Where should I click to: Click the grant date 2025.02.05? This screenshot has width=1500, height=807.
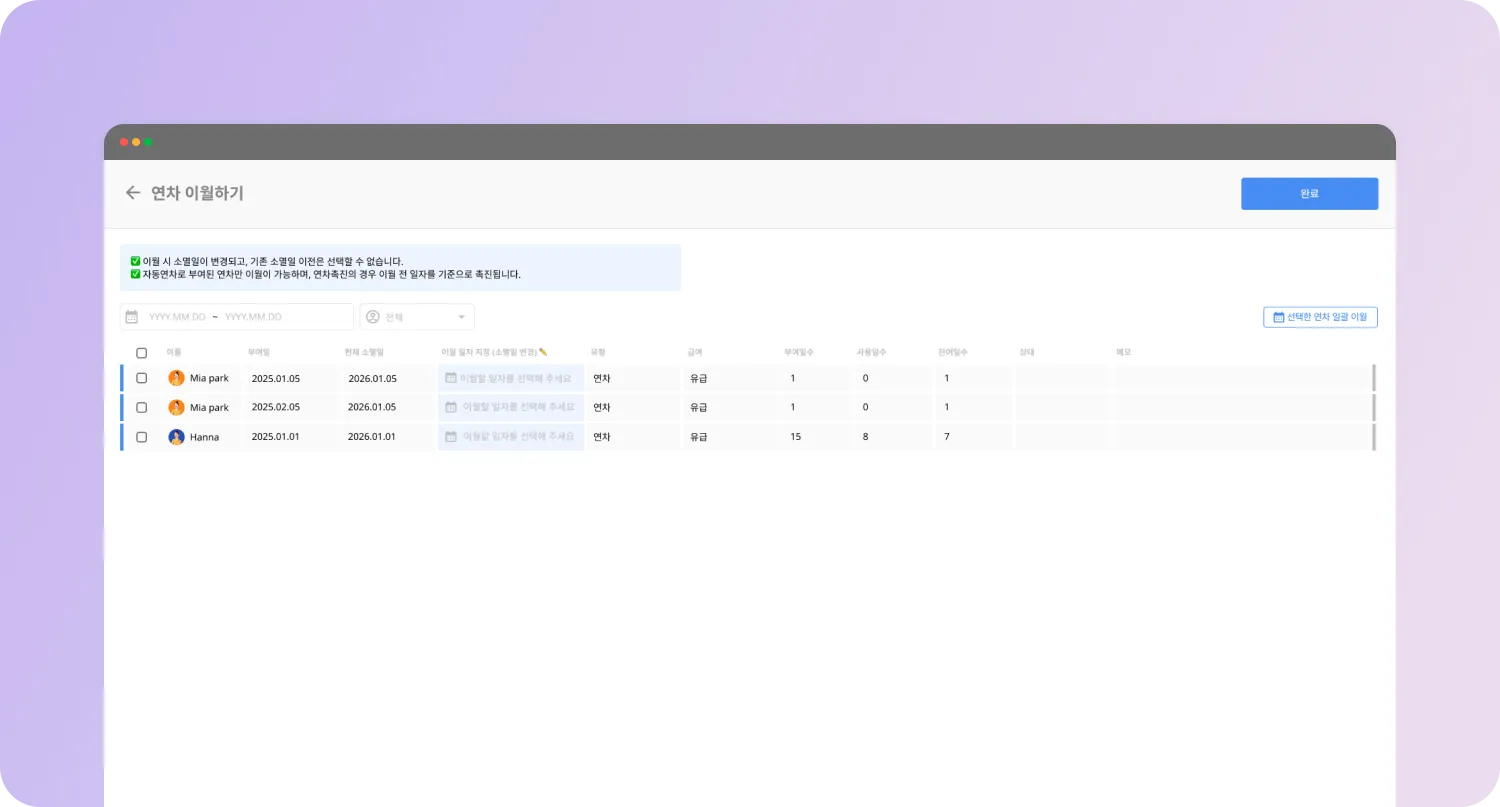(x=276, y=407)
